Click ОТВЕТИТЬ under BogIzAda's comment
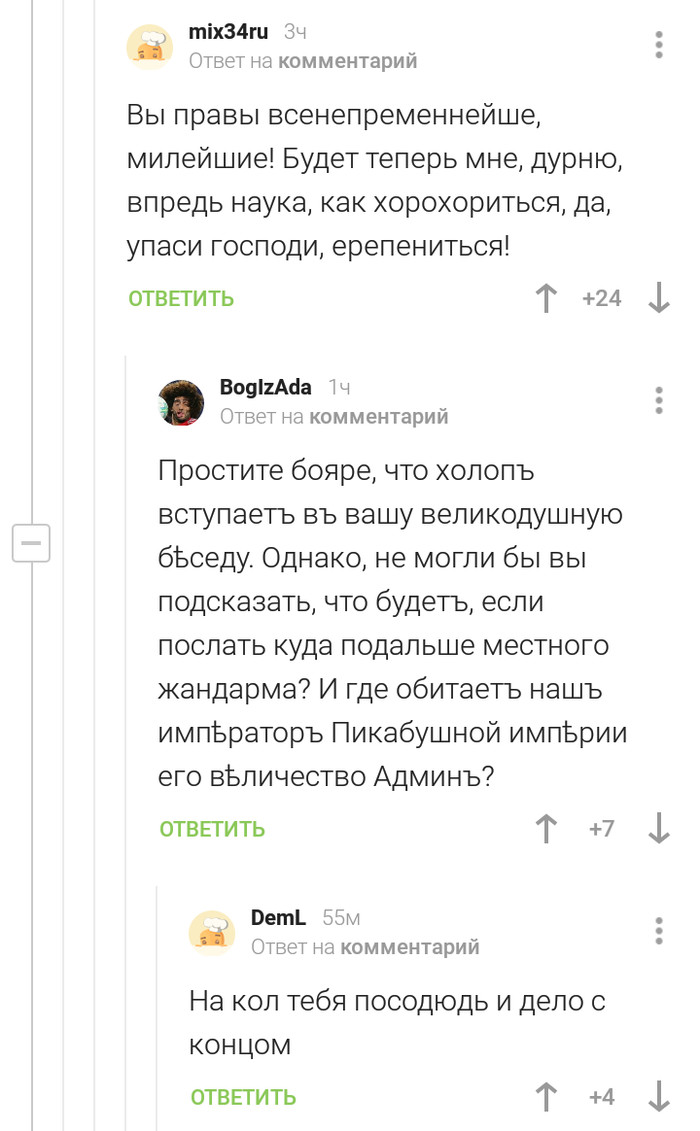The height and width of the screenshot is (1131, 700). point(212,828)
